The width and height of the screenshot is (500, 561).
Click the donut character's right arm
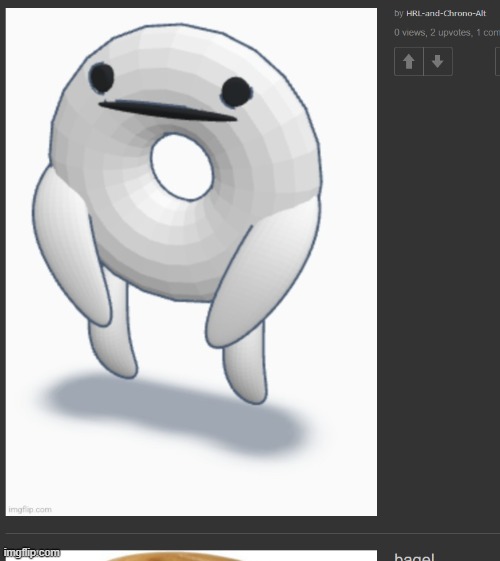263,274
